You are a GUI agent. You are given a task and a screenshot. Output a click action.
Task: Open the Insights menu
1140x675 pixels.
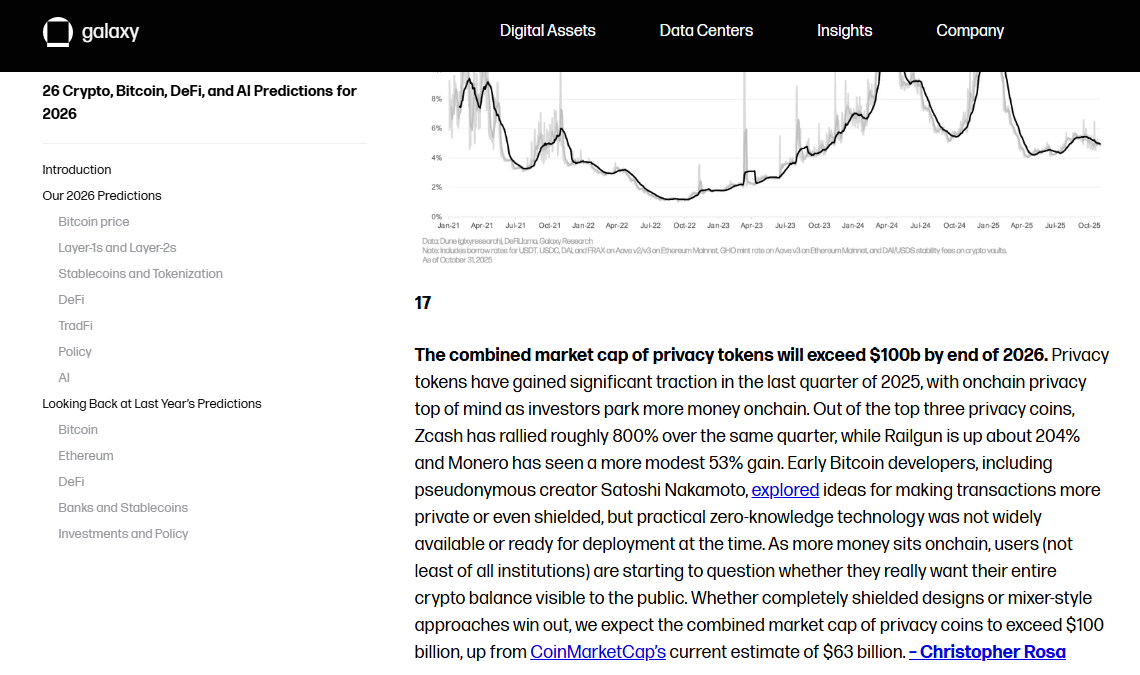pos(844,31)
